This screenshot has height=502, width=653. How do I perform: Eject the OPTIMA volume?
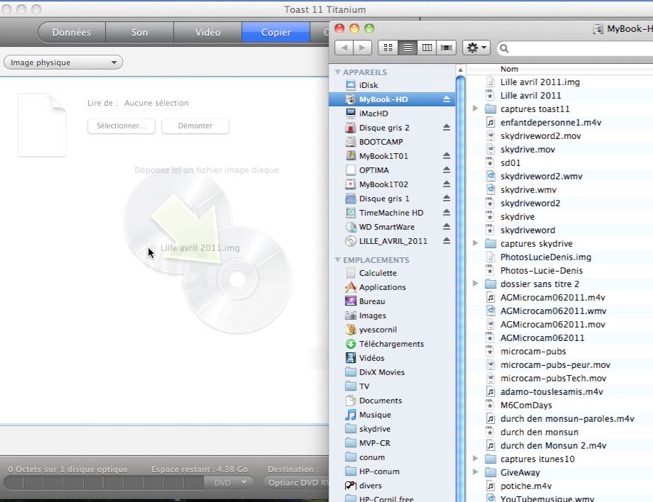point(446,170)
